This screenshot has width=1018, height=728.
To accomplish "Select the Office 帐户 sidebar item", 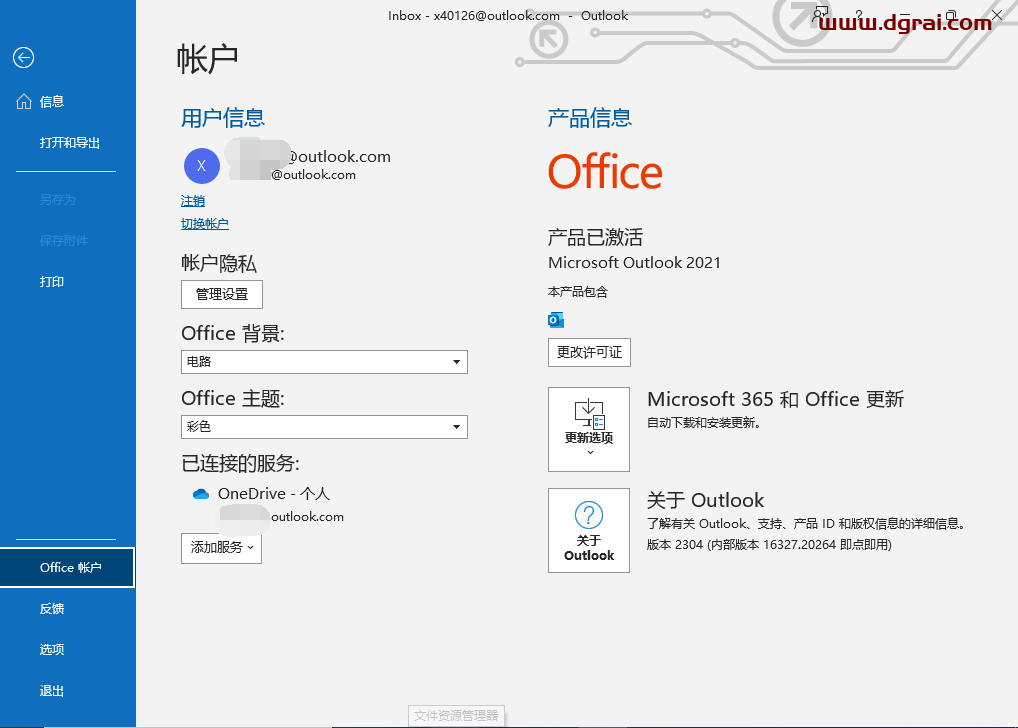I will click(x=68, y=568).
